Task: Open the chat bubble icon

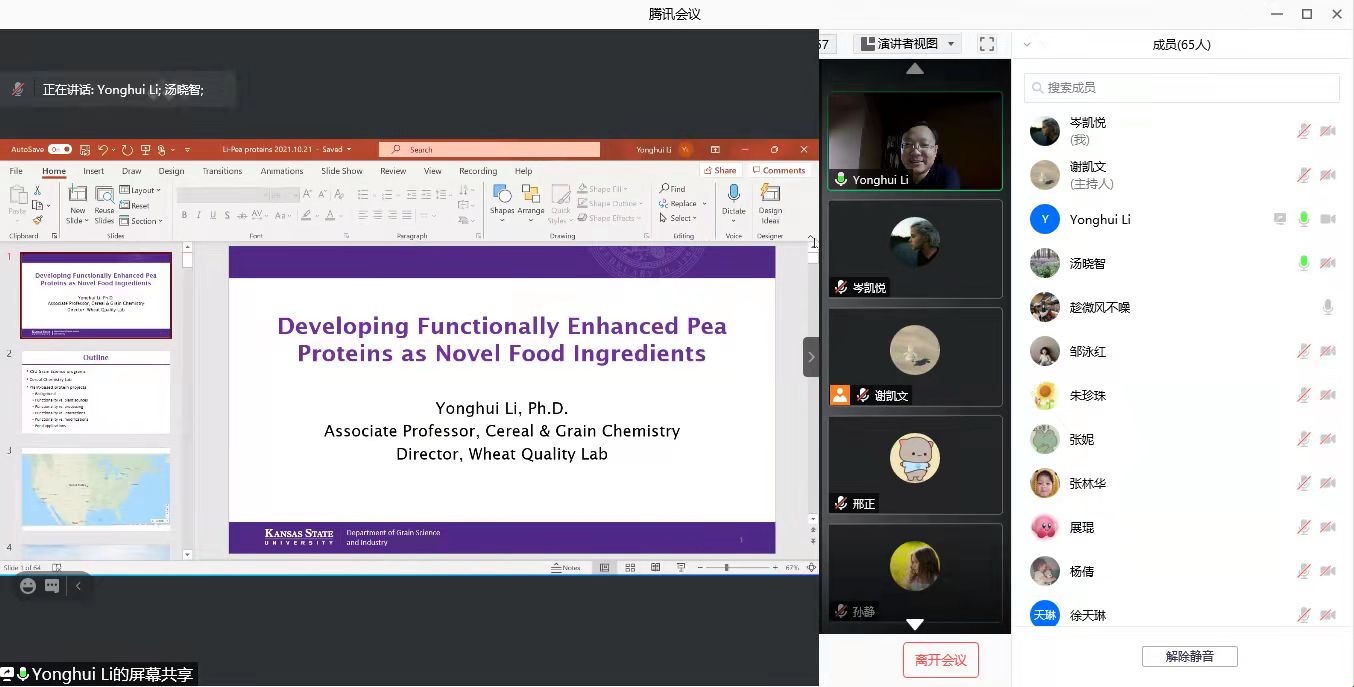Action: pos(52,586)
